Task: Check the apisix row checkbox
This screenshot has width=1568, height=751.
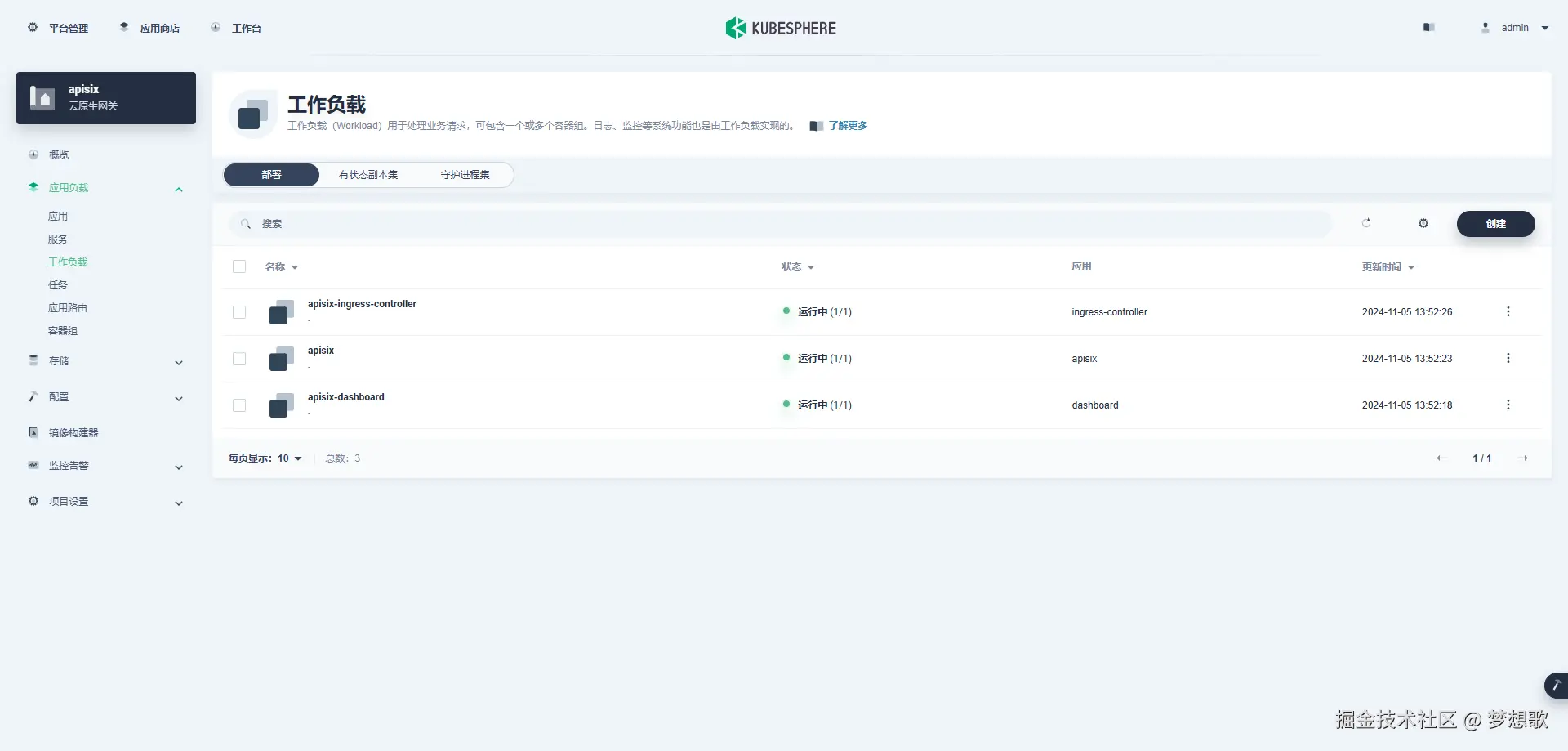Action: pyautogui.click(x=239, y=359)
